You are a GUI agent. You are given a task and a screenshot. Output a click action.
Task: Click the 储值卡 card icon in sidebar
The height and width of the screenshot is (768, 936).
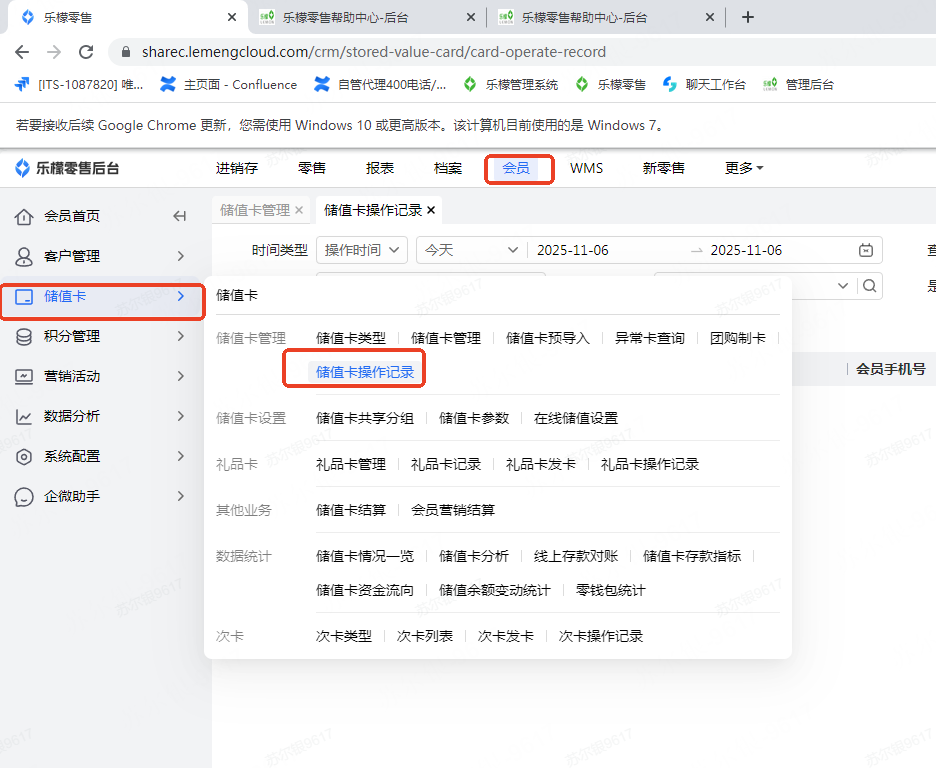(24, 297)
